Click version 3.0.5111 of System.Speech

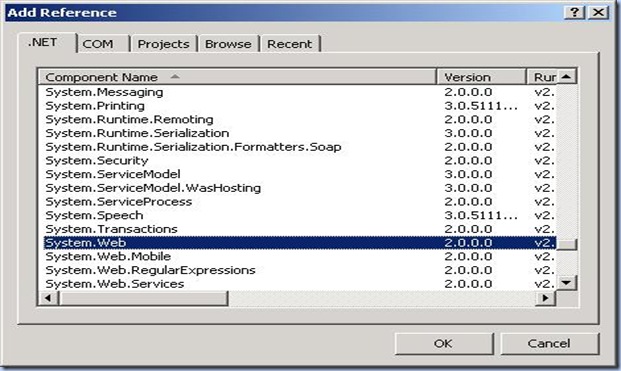click(481, 215)
